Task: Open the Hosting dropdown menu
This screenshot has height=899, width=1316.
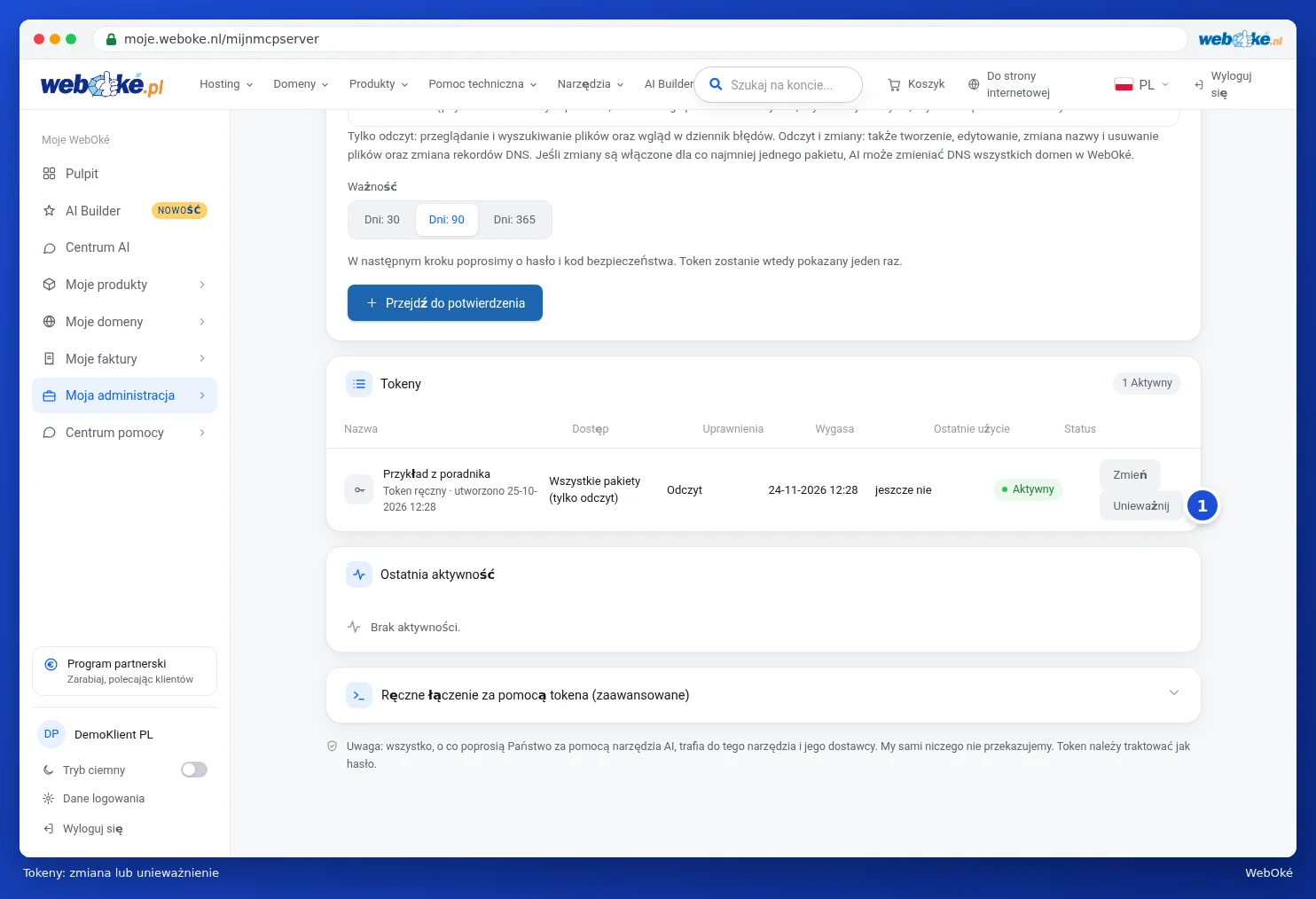Action: 226,84
